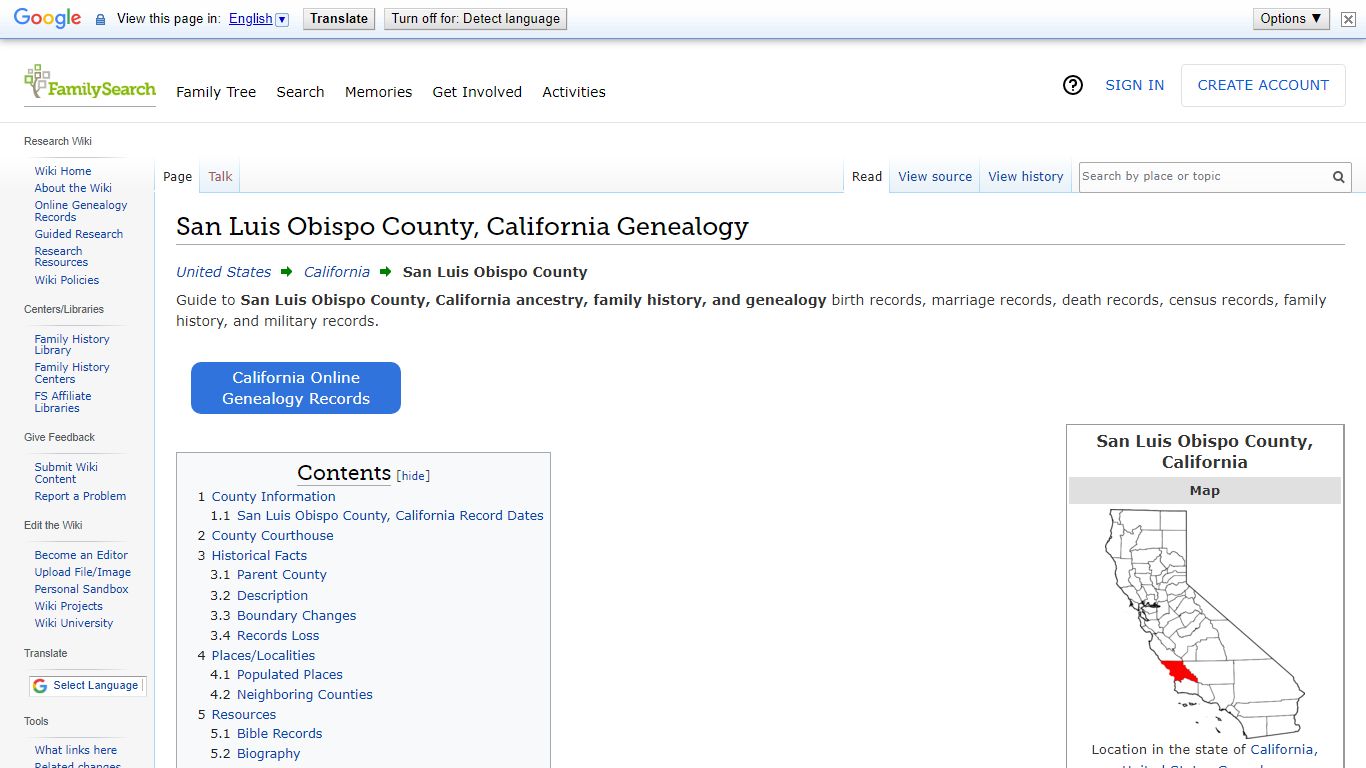Image resolution: width=1366 pixels, height=768 pixels.
Task: Jump to Boundary Changes section
Action: (296, 616)
